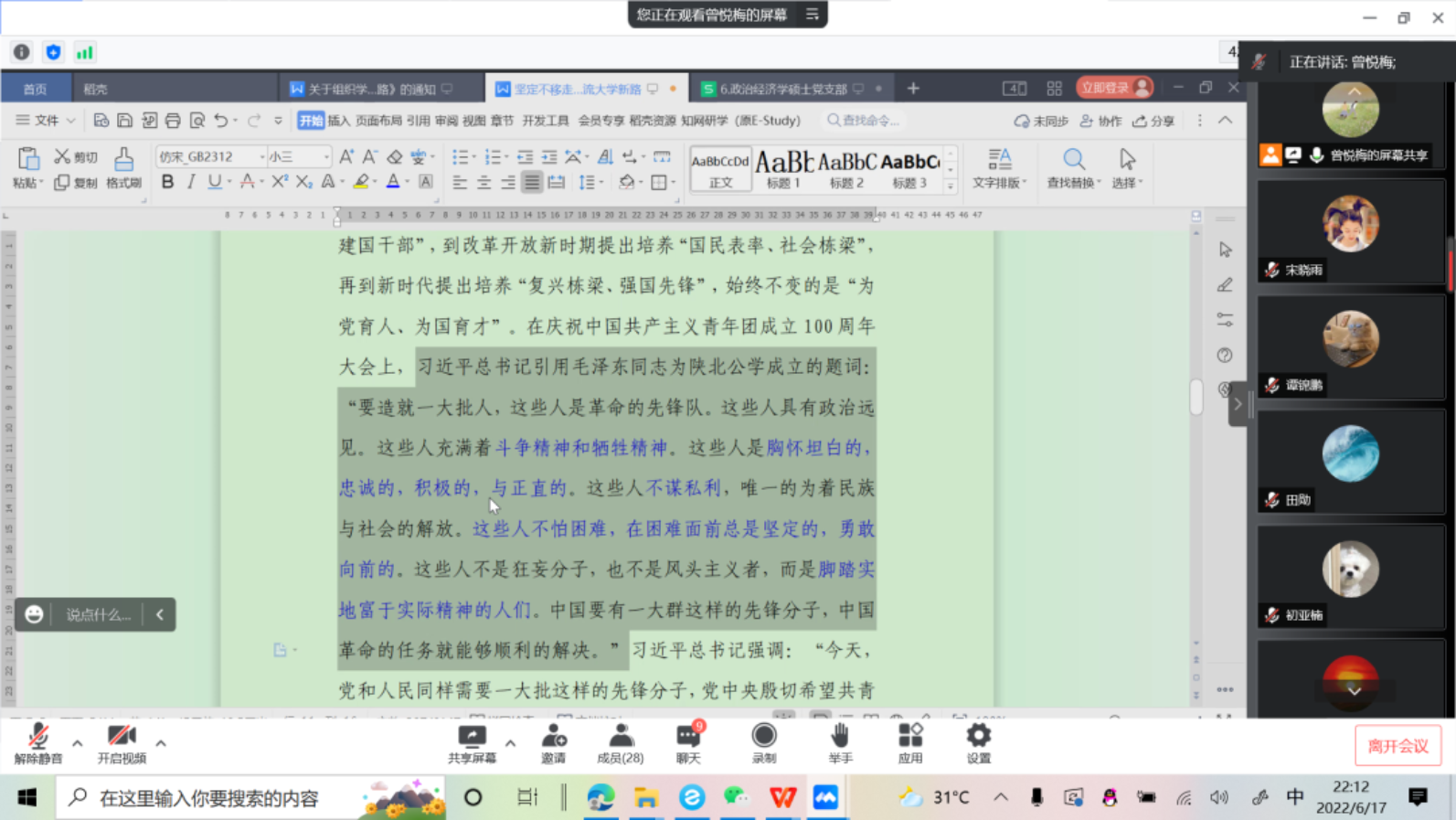The height and width of the screenshot is (820, 1456).
Task: Open the members (成员) list
Action: pos(621,743)
